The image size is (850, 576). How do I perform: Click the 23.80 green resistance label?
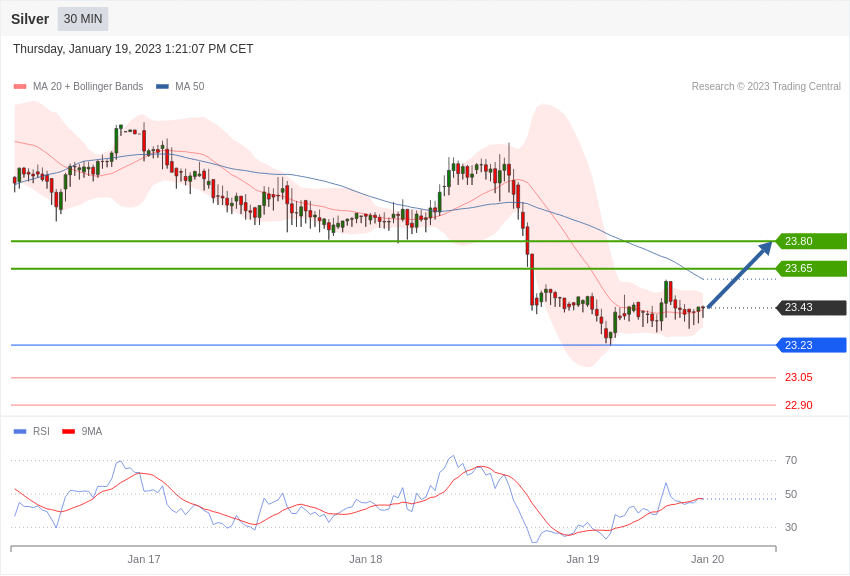tap(812, 241)
